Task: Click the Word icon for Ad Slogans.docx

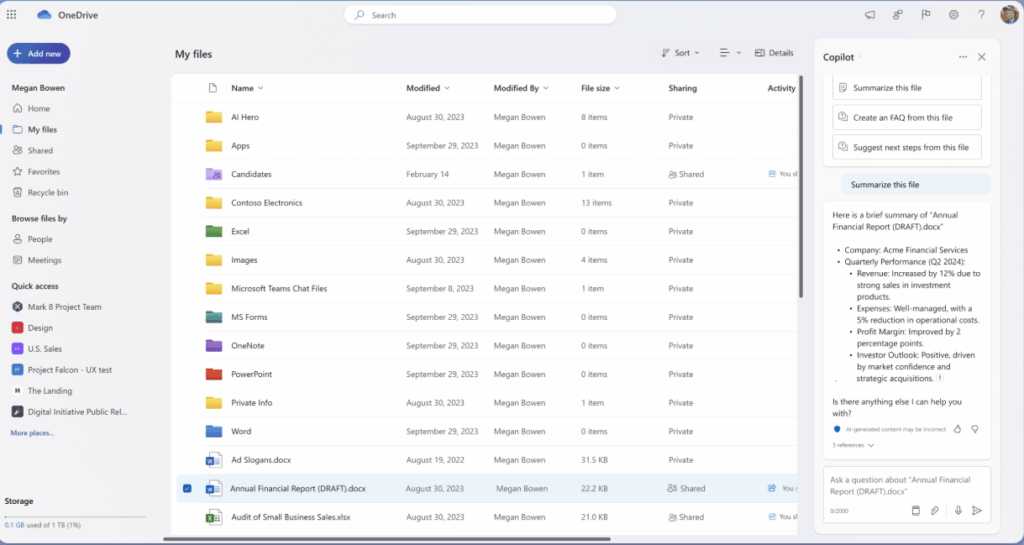Action: pyautogui.click(x=214, y=460)
